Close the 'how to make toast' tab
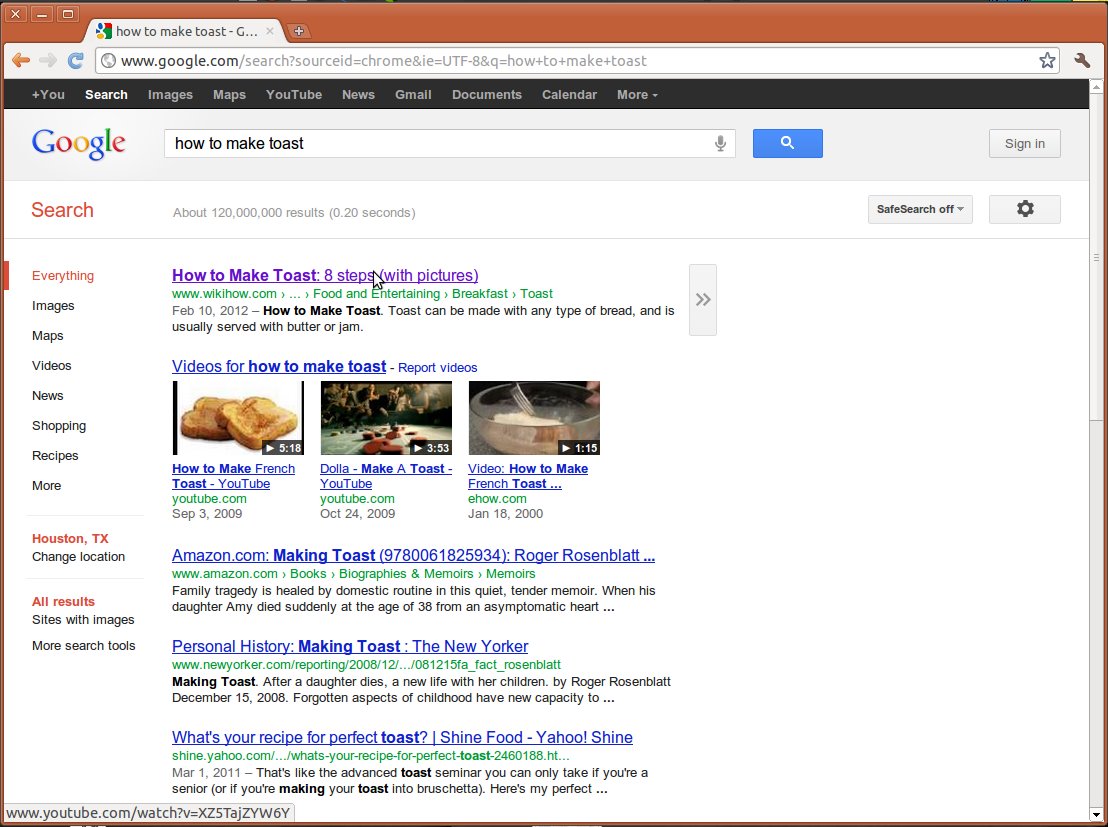This screenshot has width=1108, height=827. (269, 31)
